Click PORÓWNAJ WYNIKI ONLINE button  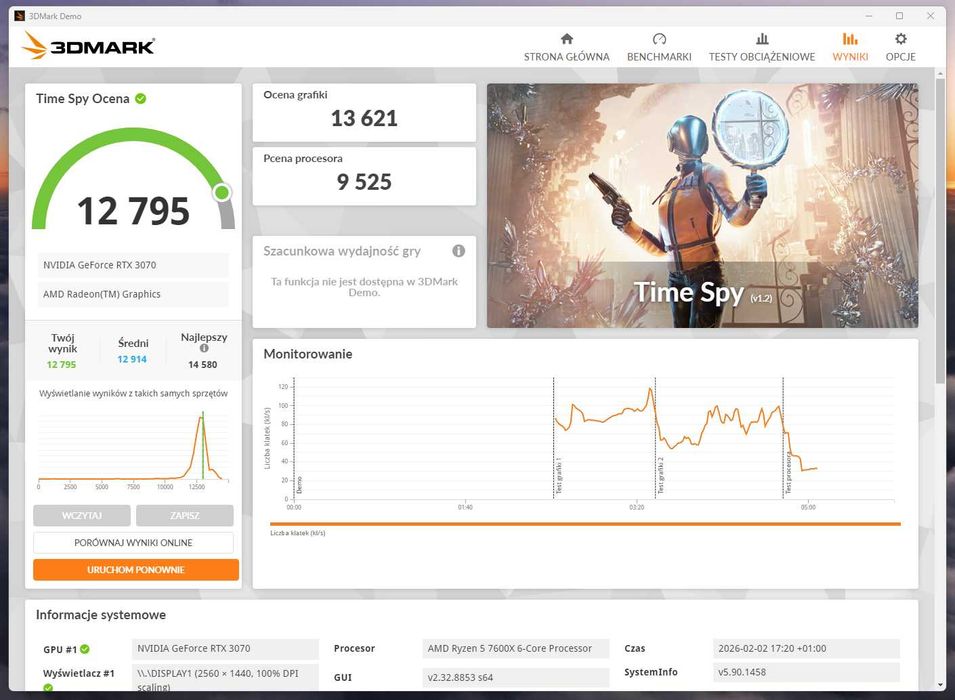(133, 543)
